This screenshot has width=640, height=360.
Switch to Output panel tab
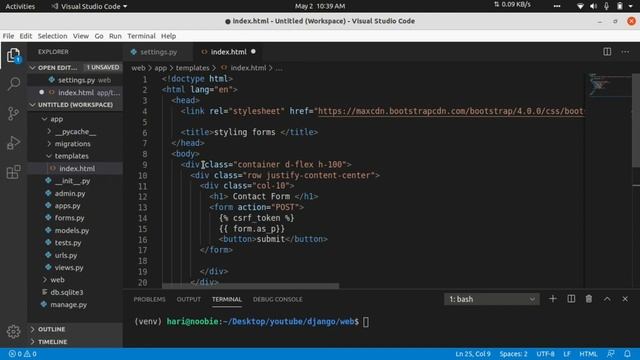coord(189,299)
